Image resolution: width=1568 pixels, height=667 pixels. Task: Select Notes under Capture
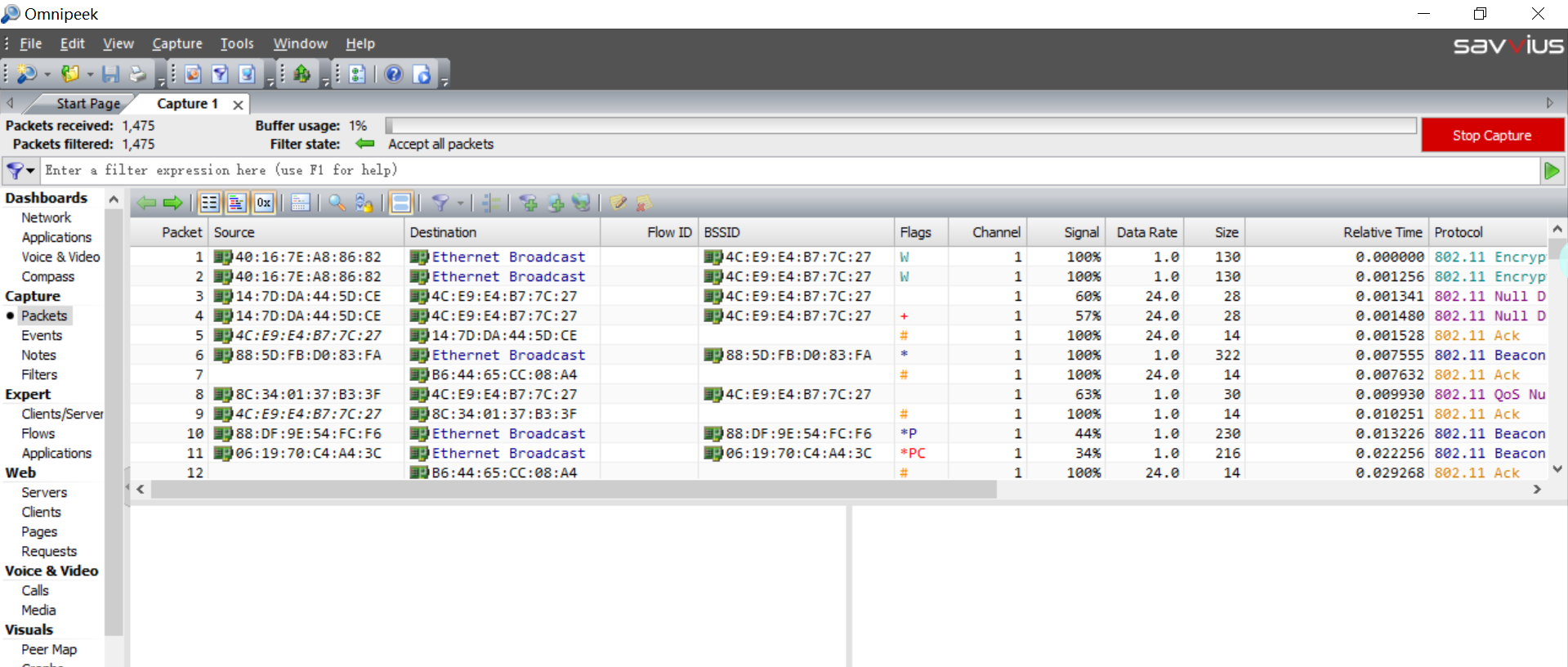pyautogui.click(x=38, y=355)
